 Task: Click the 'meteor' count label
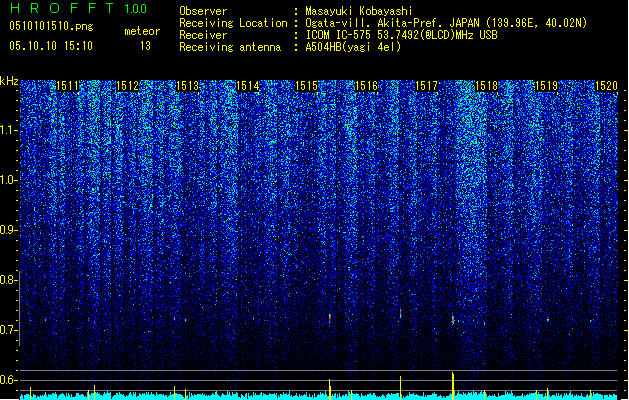(142, 31)
